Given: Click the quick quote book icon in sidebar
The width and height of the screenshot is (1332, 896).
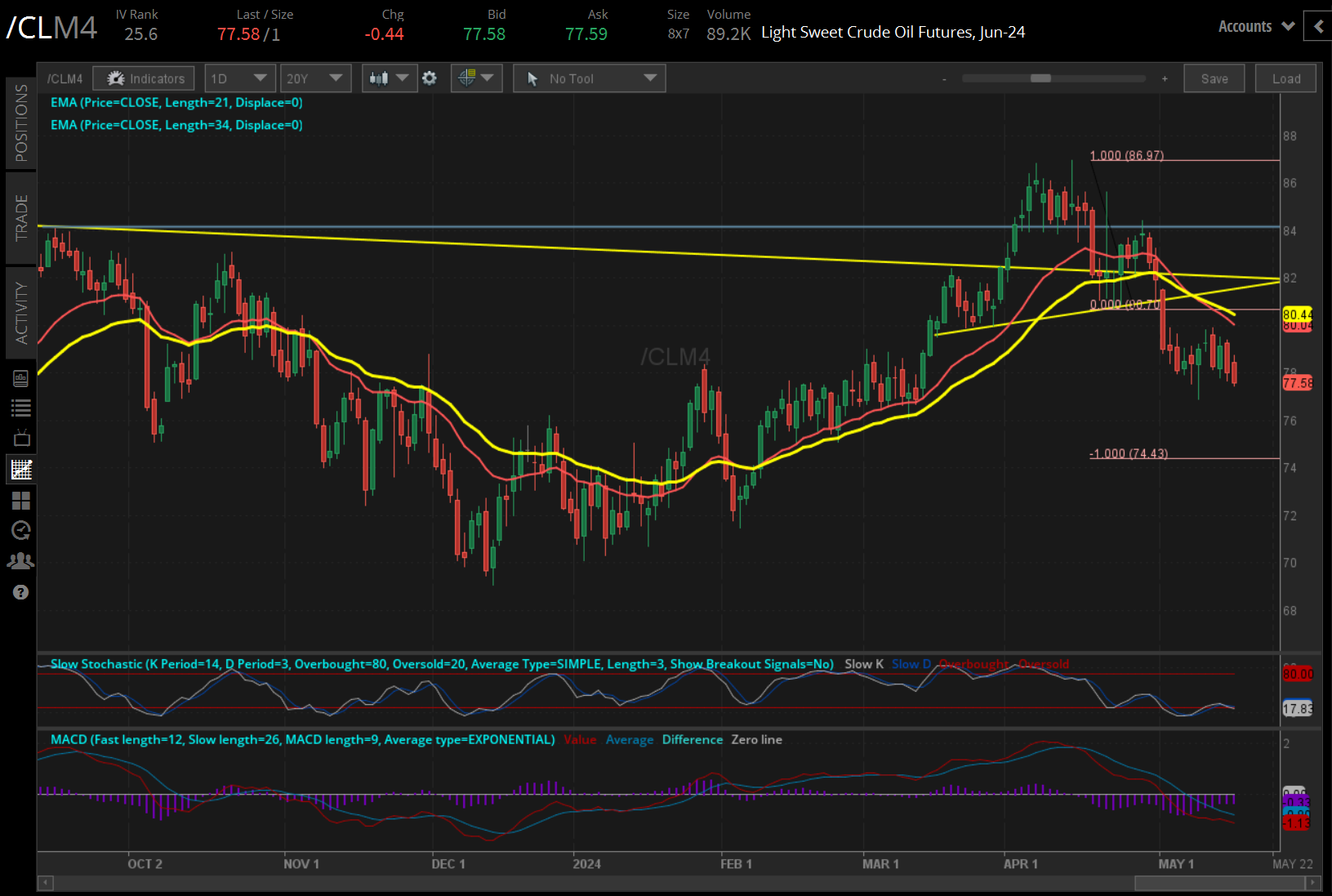Looking at the screenshot, I should coord(21,378).
